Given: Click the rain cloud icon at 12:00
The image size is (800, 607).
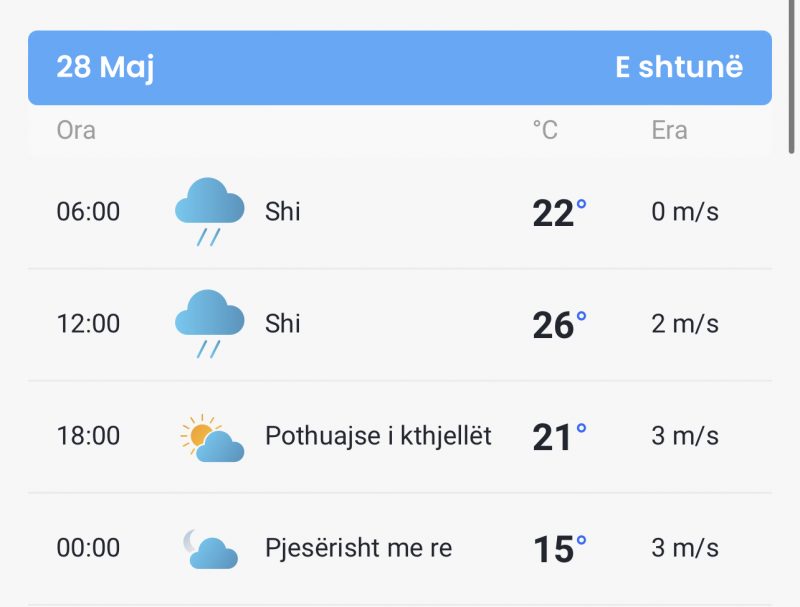Looking at the screenshot, I should click(209, 324).
